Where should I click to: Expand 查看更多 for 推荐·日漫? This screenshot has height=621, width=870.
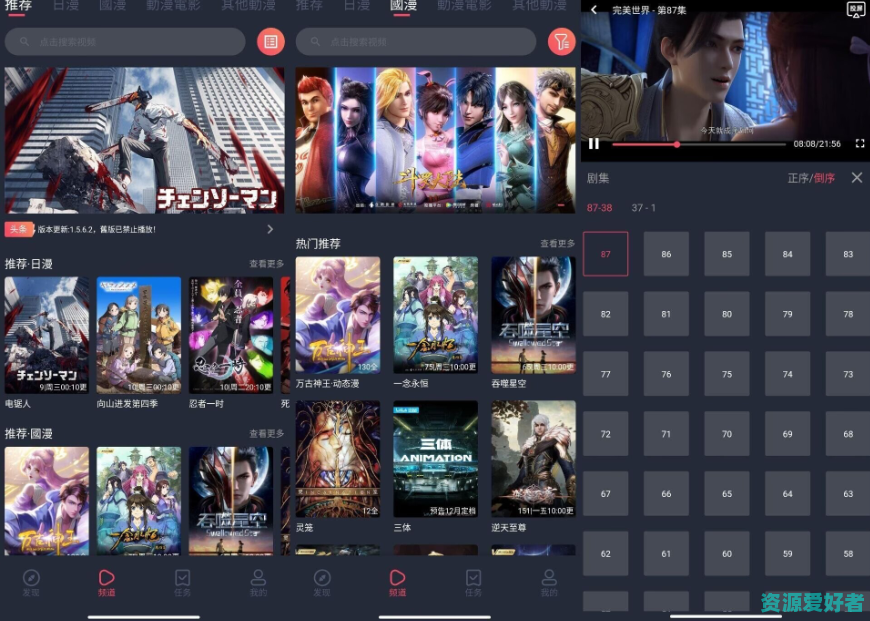tap(266, 264)
